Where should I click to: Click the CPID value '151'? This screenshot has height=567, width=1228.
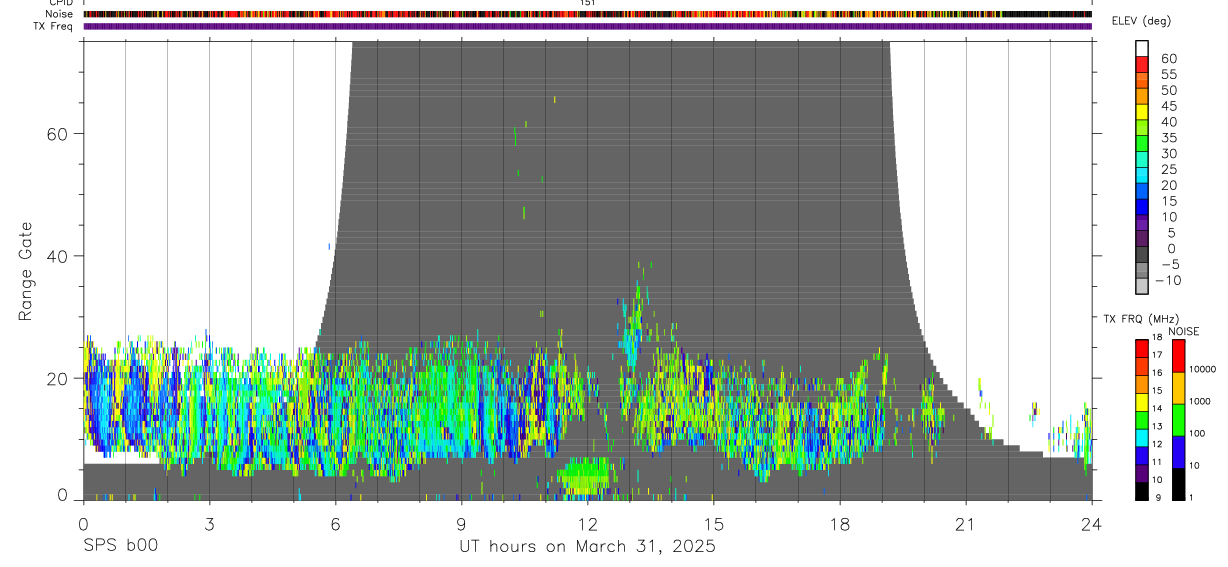click(x=589, y=3)
